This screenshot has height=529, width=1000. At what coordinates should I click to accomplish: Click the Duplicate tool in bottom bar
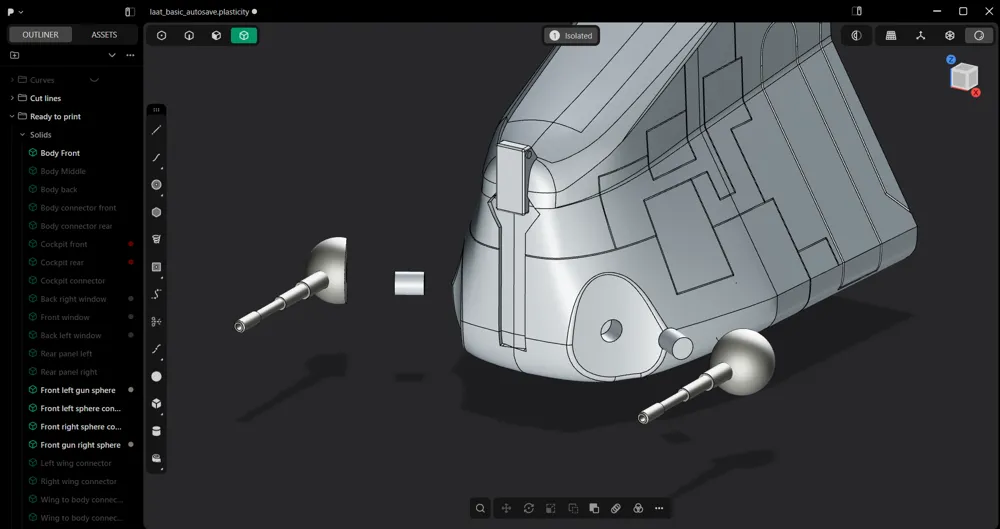(573, 509)
